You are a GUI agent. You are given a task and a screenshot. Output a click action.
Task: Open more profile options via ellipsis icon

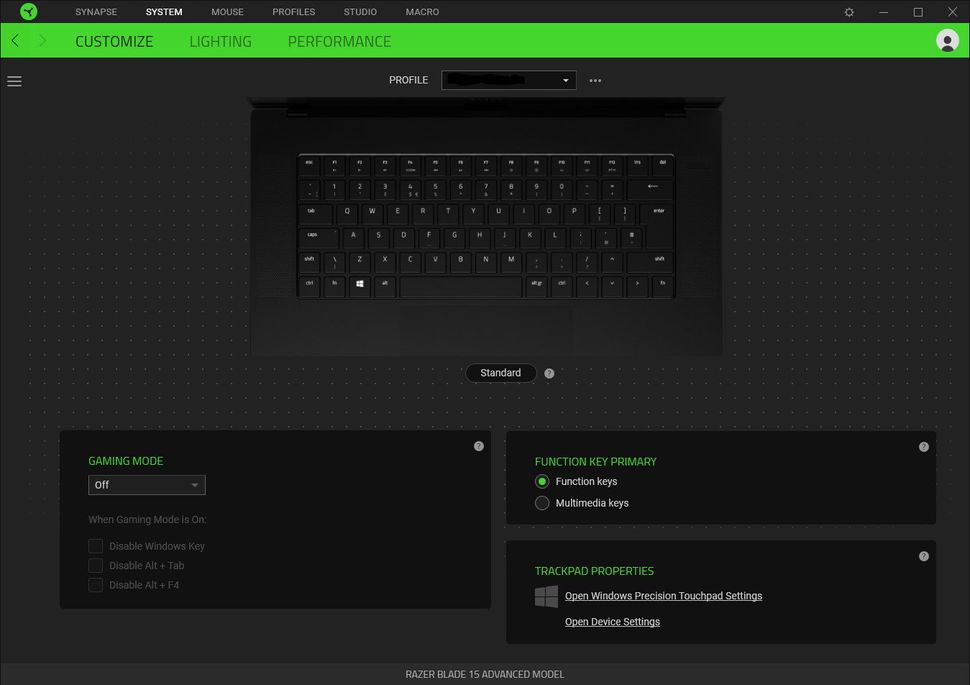point(595,80)
